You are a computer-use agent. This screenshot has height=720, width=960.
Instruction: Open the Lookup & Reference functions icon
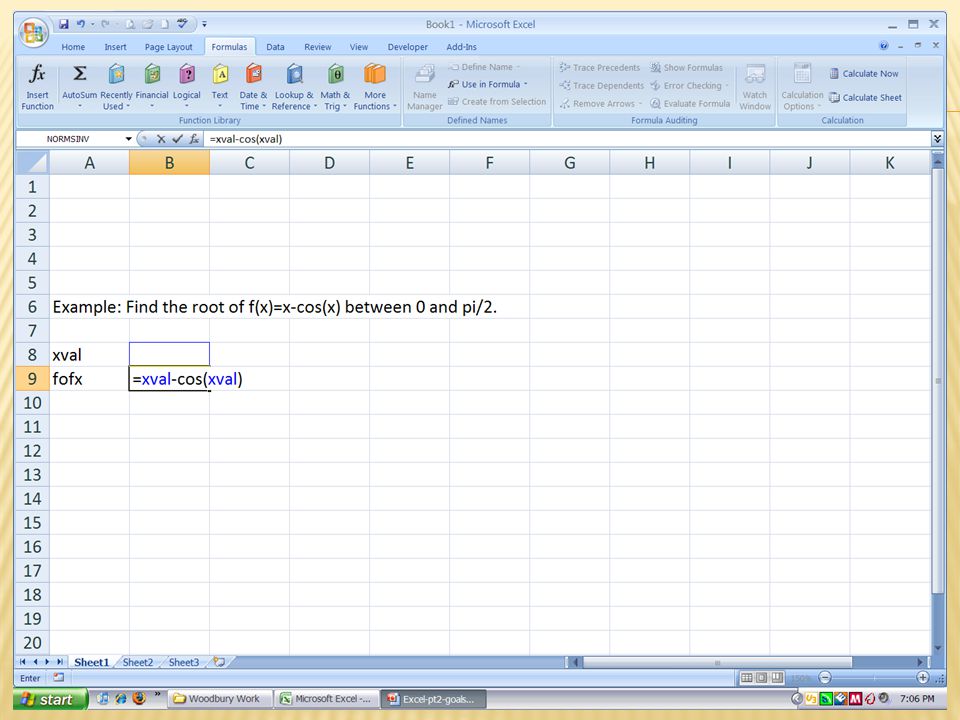click(x=294, y=75)
